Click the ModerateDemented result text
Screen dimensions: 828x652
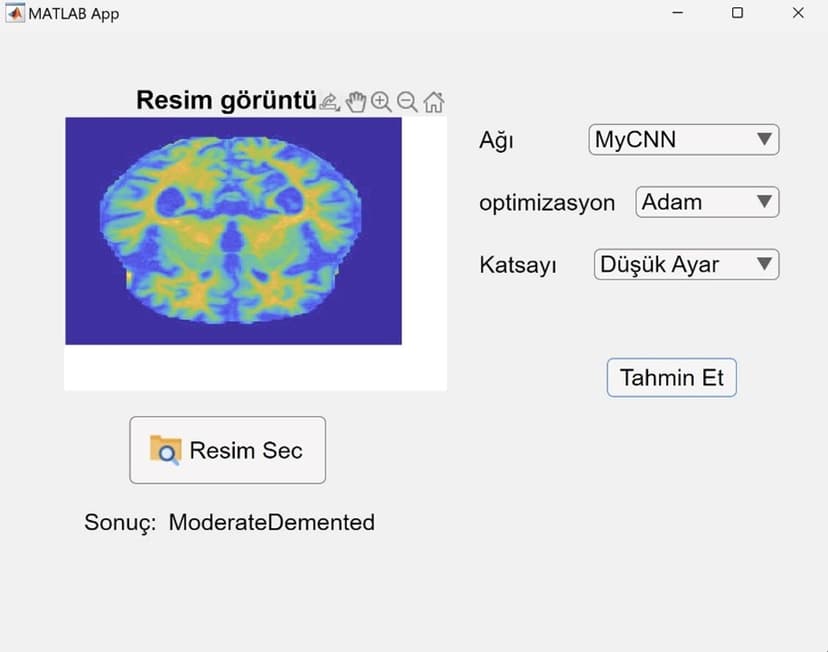tap(271, 522)
